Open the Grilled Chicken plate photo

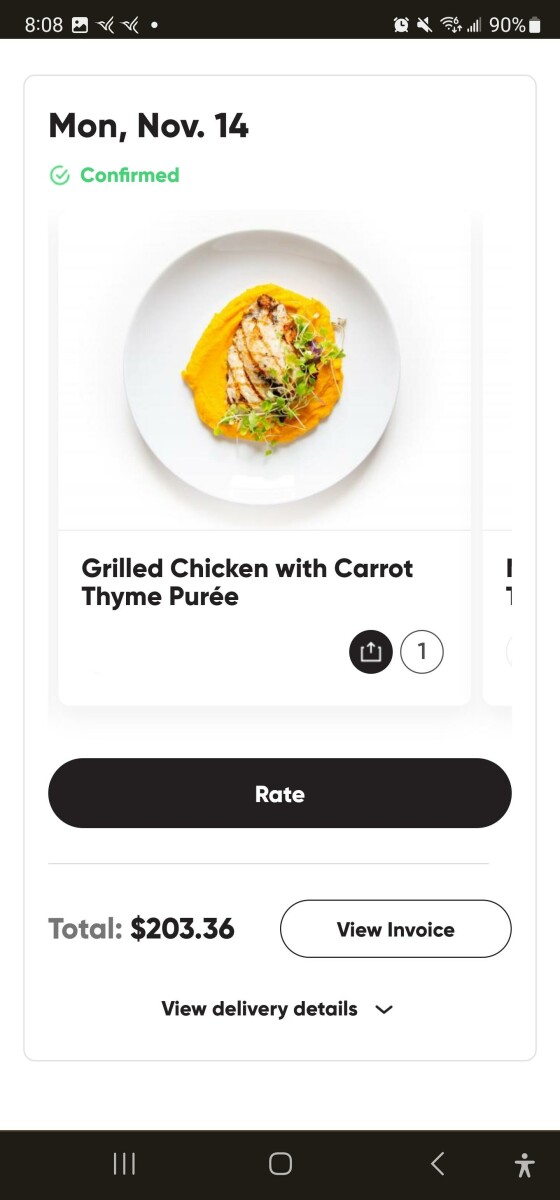(264, 370)
